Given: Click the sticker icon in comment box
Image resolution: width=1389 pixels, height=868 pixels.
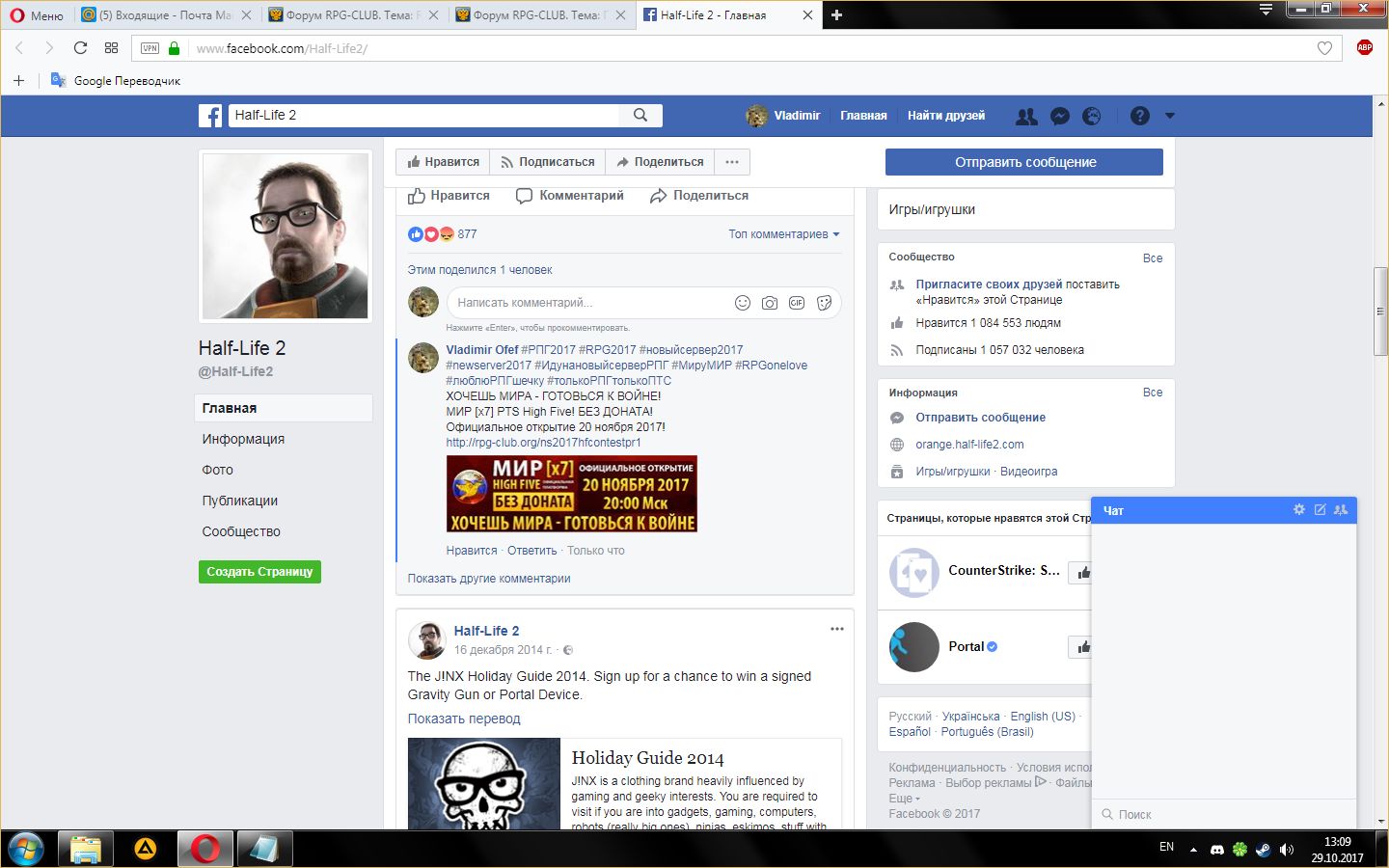Looking at the screenshot, I should (x=824, y=303).
